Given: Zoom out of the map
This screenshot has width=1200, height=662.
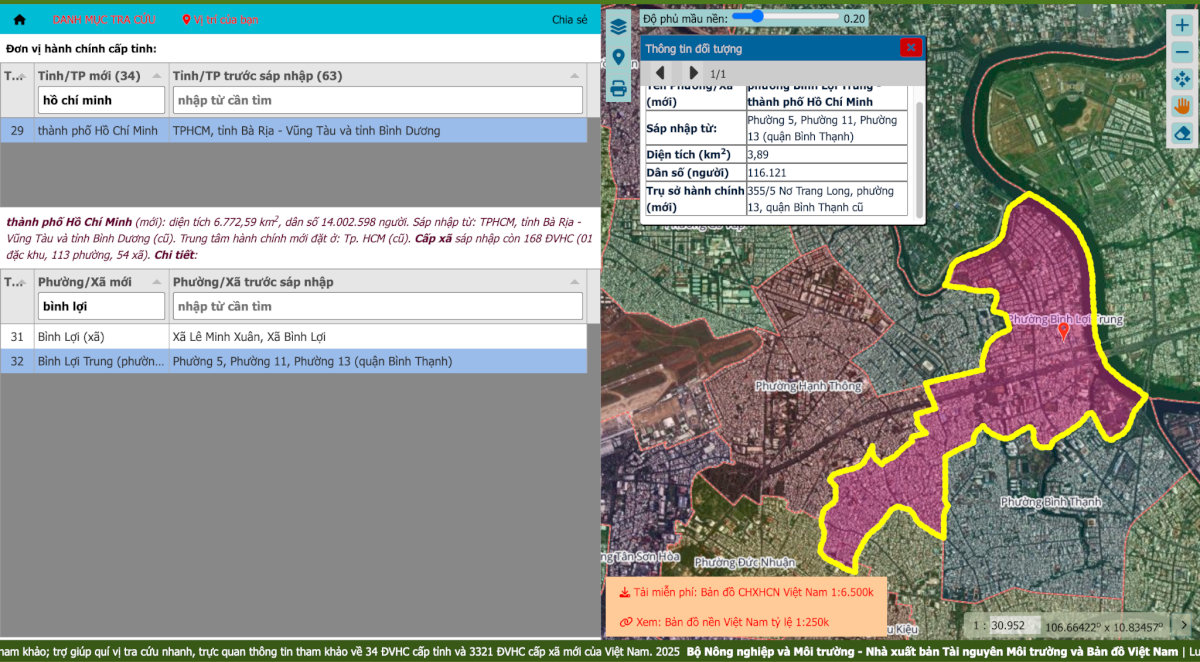Looking at the screenshot, I should coord(1182,52).
